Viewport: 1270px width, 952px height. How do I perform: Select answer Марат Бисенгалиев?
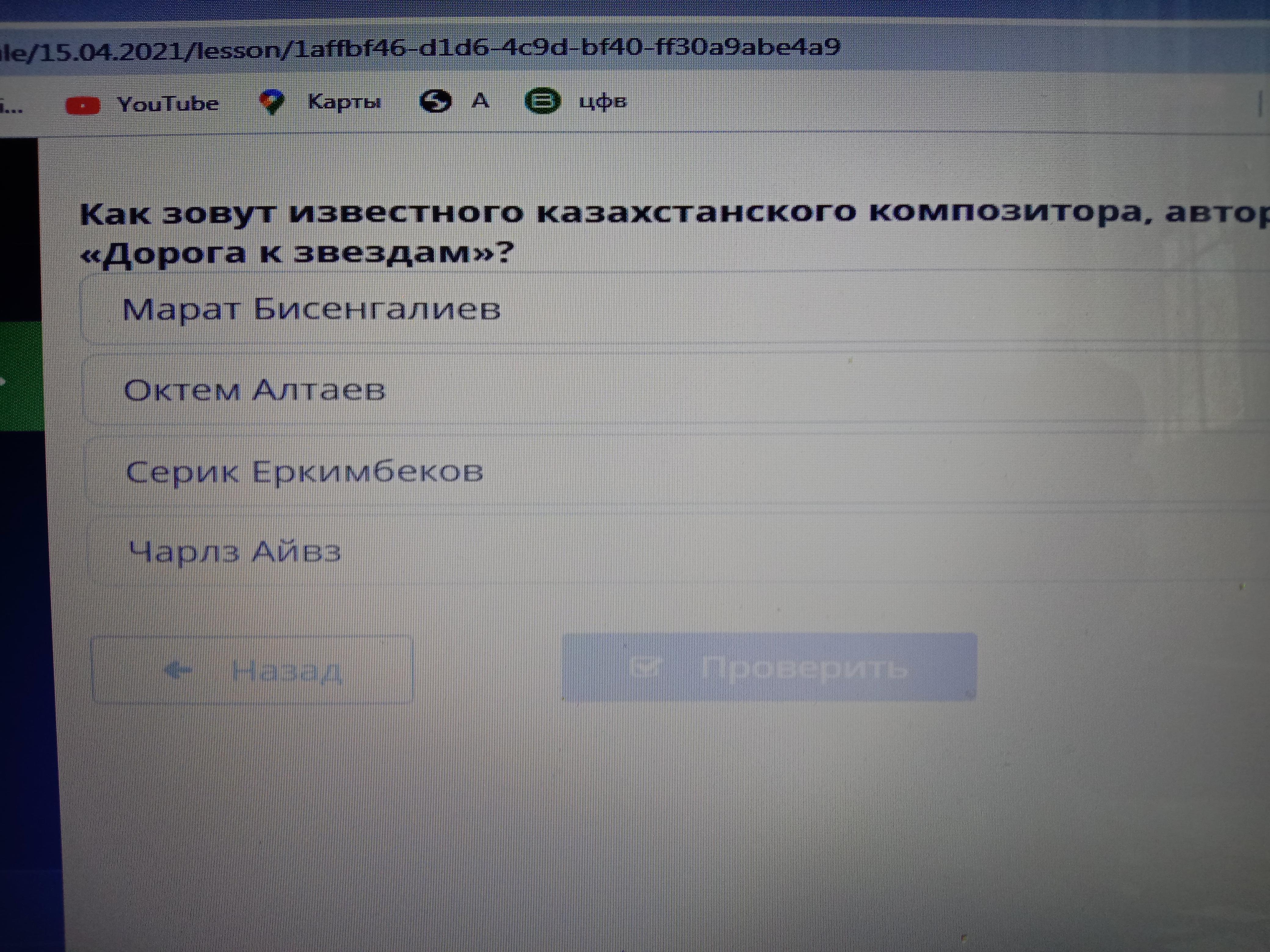312,310
